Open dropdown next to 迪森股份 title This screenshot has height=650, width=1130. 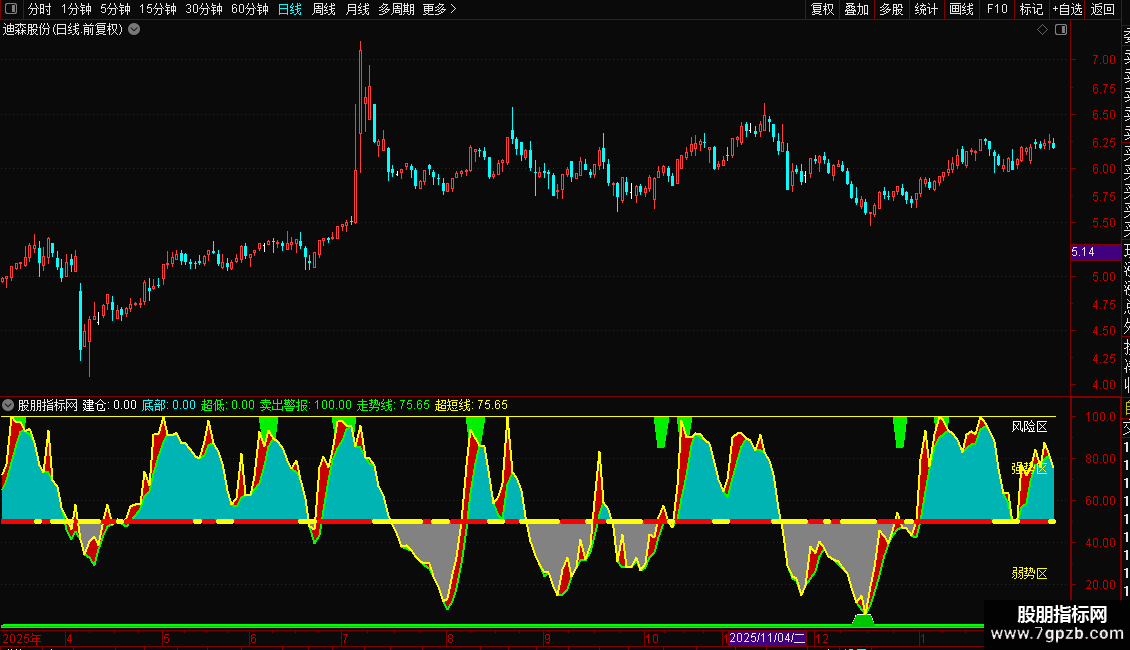click(x=134, y=30)
